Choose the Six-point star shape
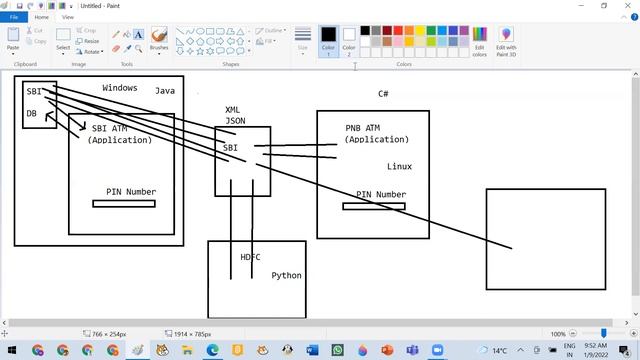The height and width of the screenshot is (360, 640). pos(210,51)
